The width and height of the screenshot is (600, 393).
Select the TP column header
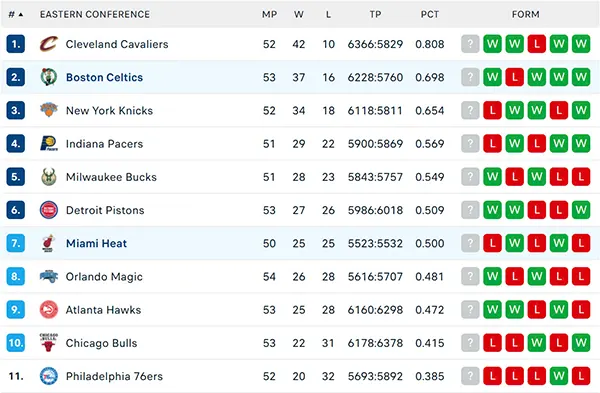(375, 15)
